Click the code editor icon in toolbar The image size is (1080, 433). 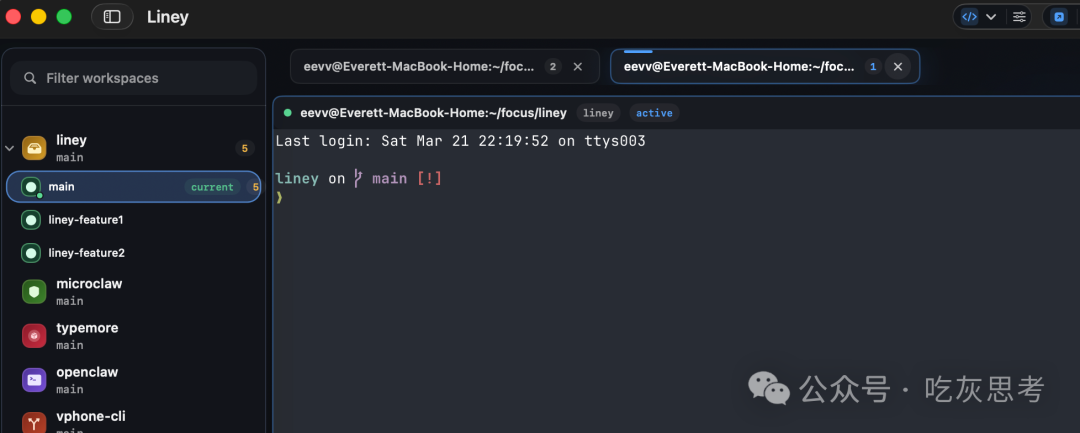(969, 17)
